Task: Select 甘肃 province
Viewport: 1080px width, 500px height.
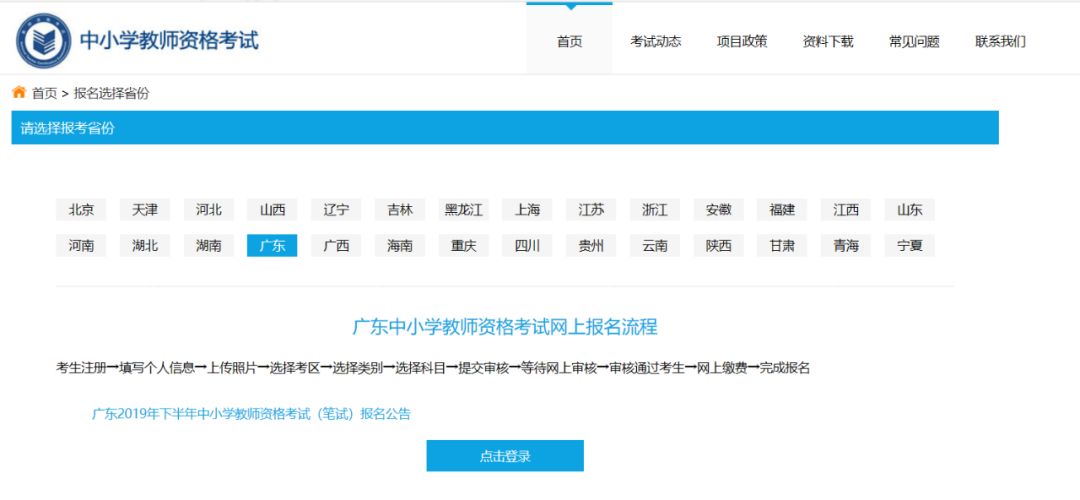Action: click(x=782, y=246)
